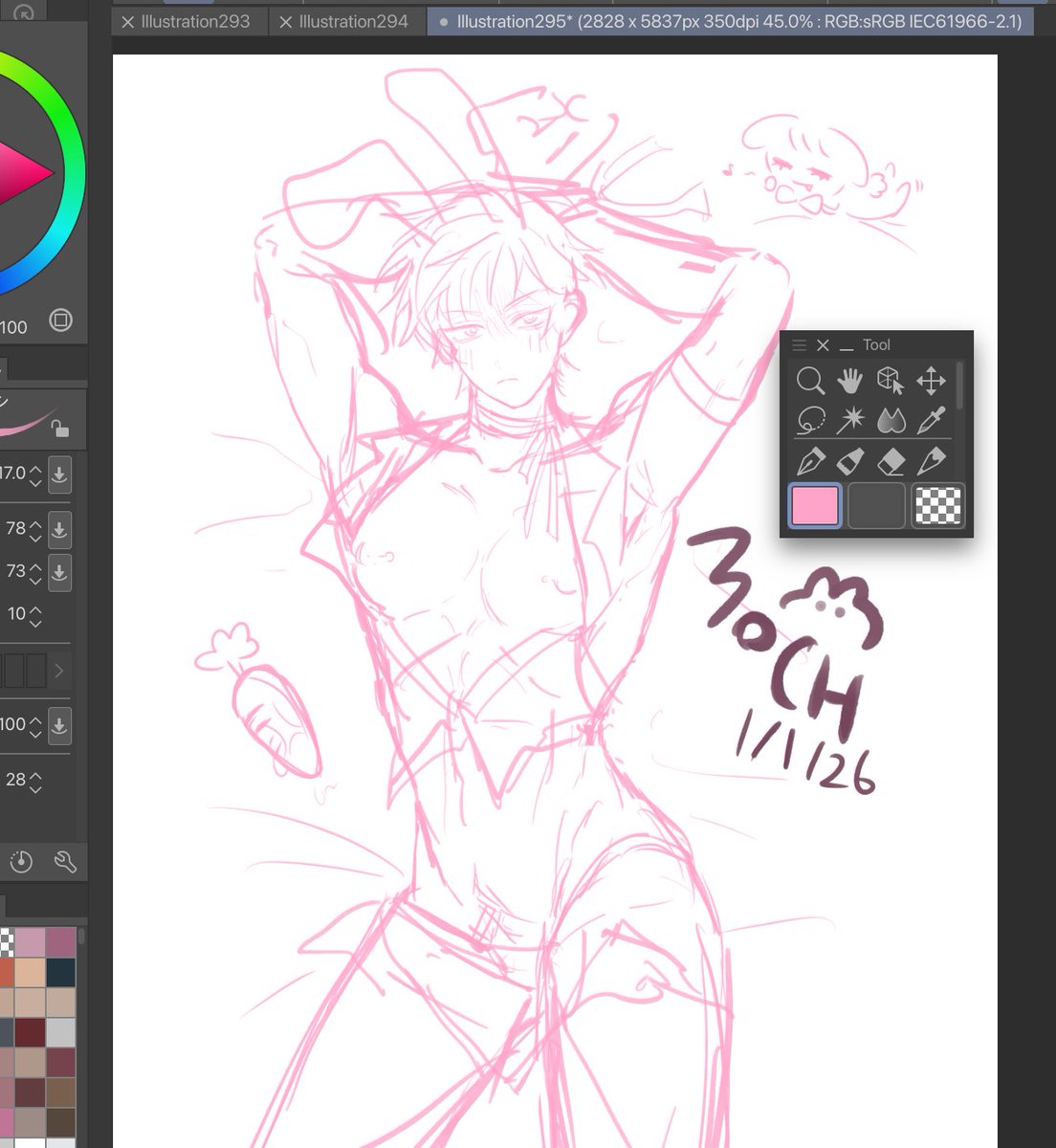Pick the dark navy color set swatch
1056x1148 pixels.
click(x=60, y=972)
